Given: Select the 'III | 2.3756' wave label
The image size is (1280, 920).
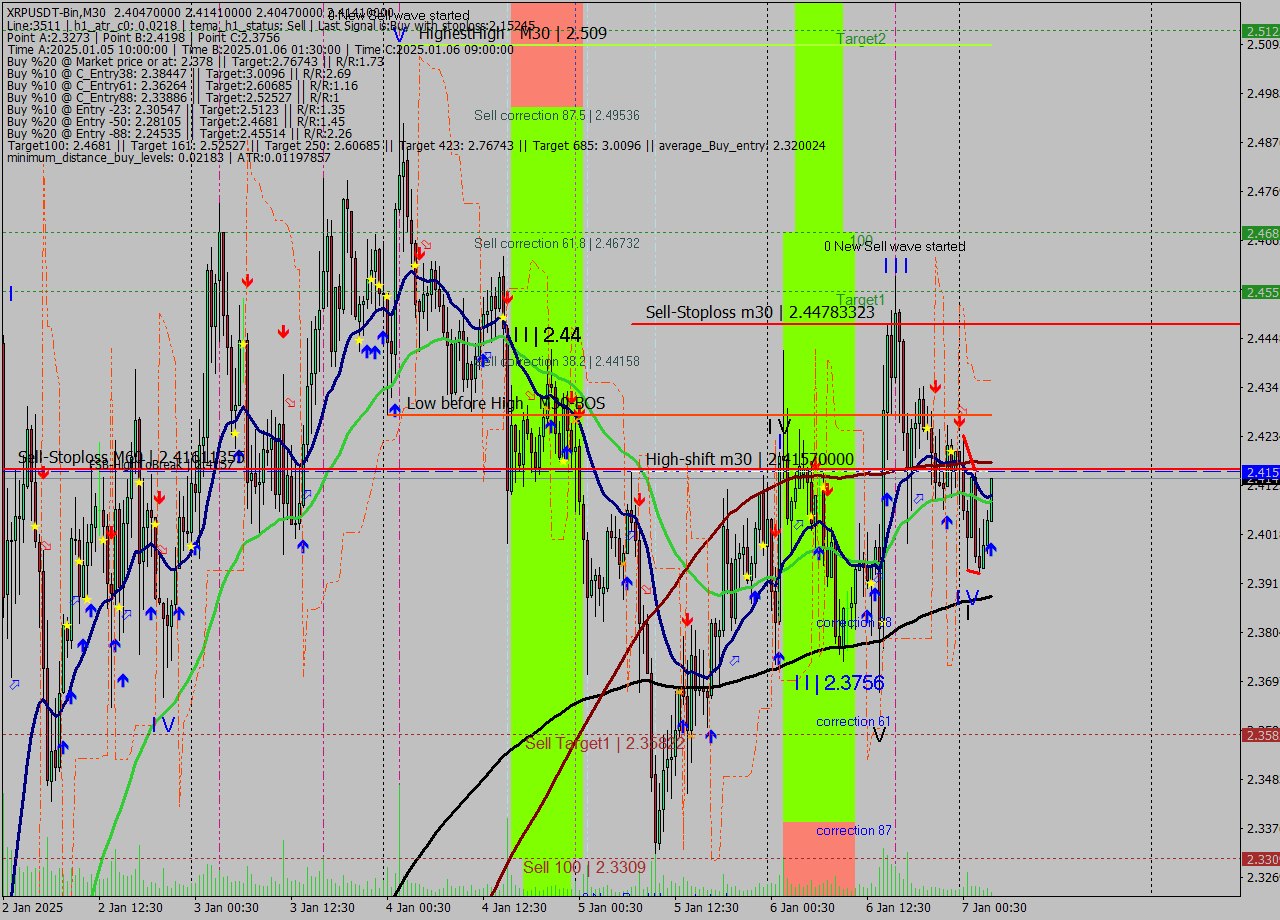Looking at the screenshot, I should (x=838, y=683).
